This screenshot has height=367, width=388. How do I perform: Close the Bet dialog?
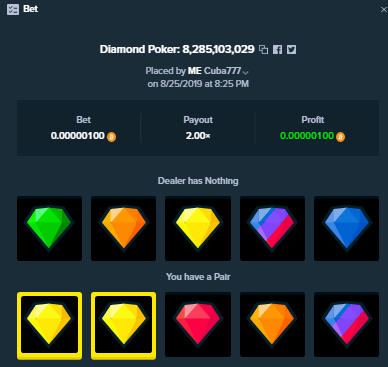[384, 10]
